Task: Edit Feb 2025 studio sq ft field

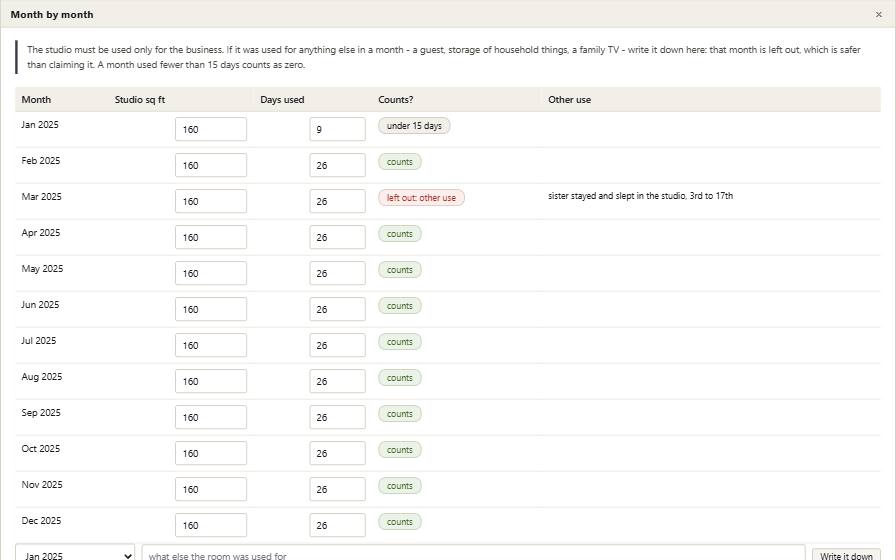Action: [211, 165]
